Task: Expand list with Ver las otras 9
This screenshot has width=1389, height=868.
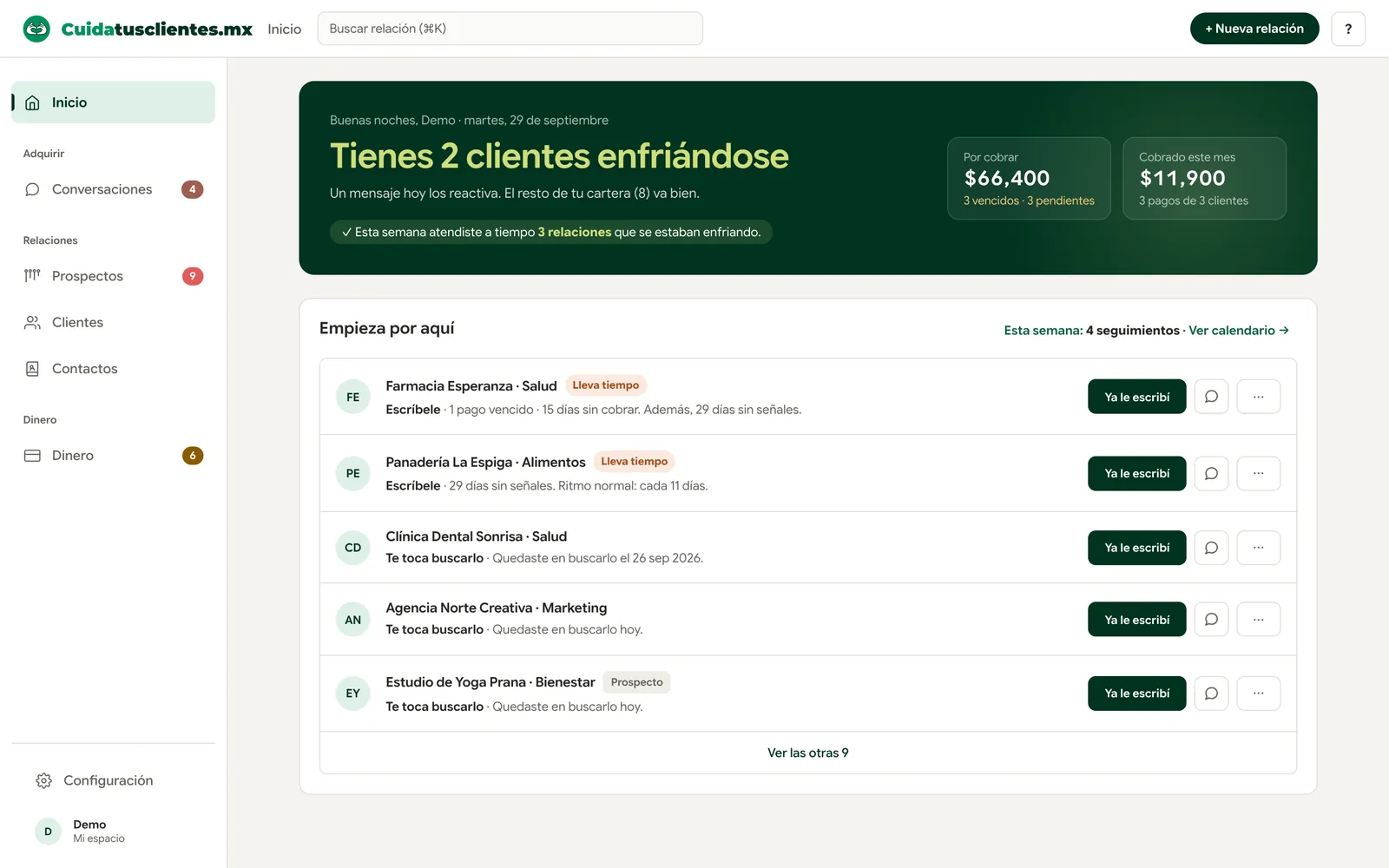Action: [x=808, y=753]
